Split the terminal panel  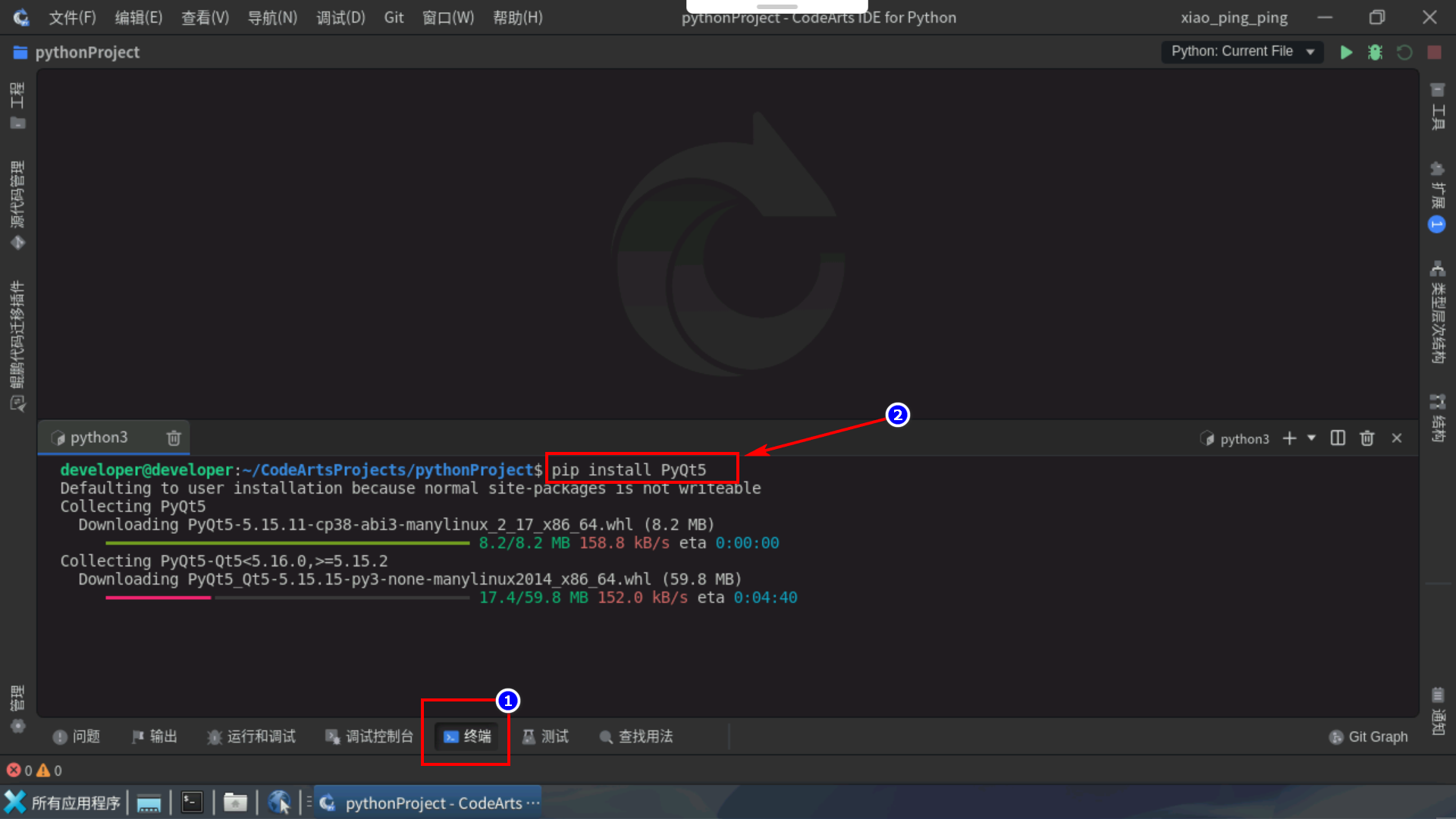(1337, 438)
